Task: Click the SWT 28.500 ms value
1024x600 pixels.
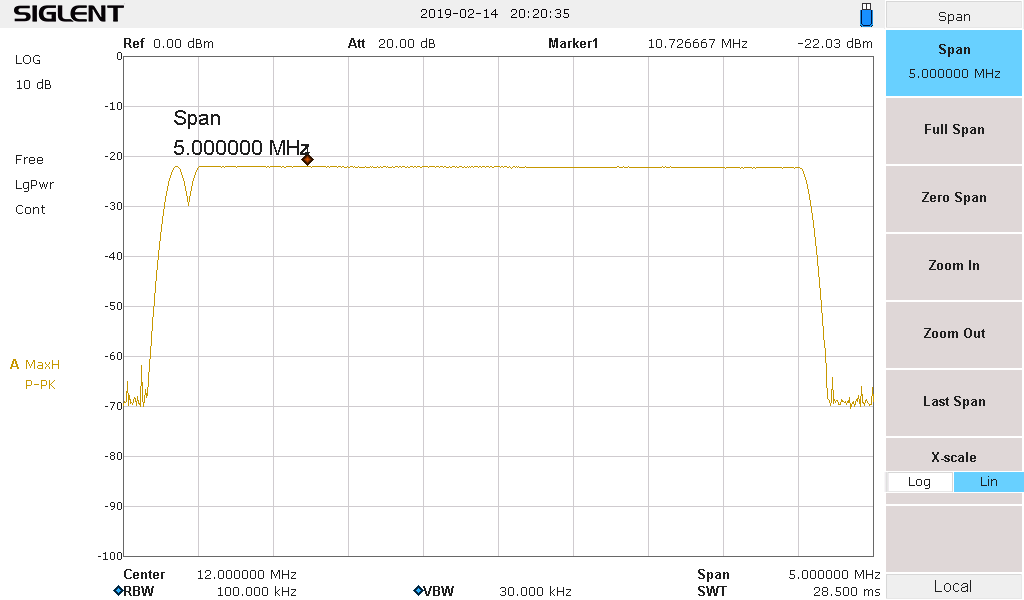Action: [846, 592]
